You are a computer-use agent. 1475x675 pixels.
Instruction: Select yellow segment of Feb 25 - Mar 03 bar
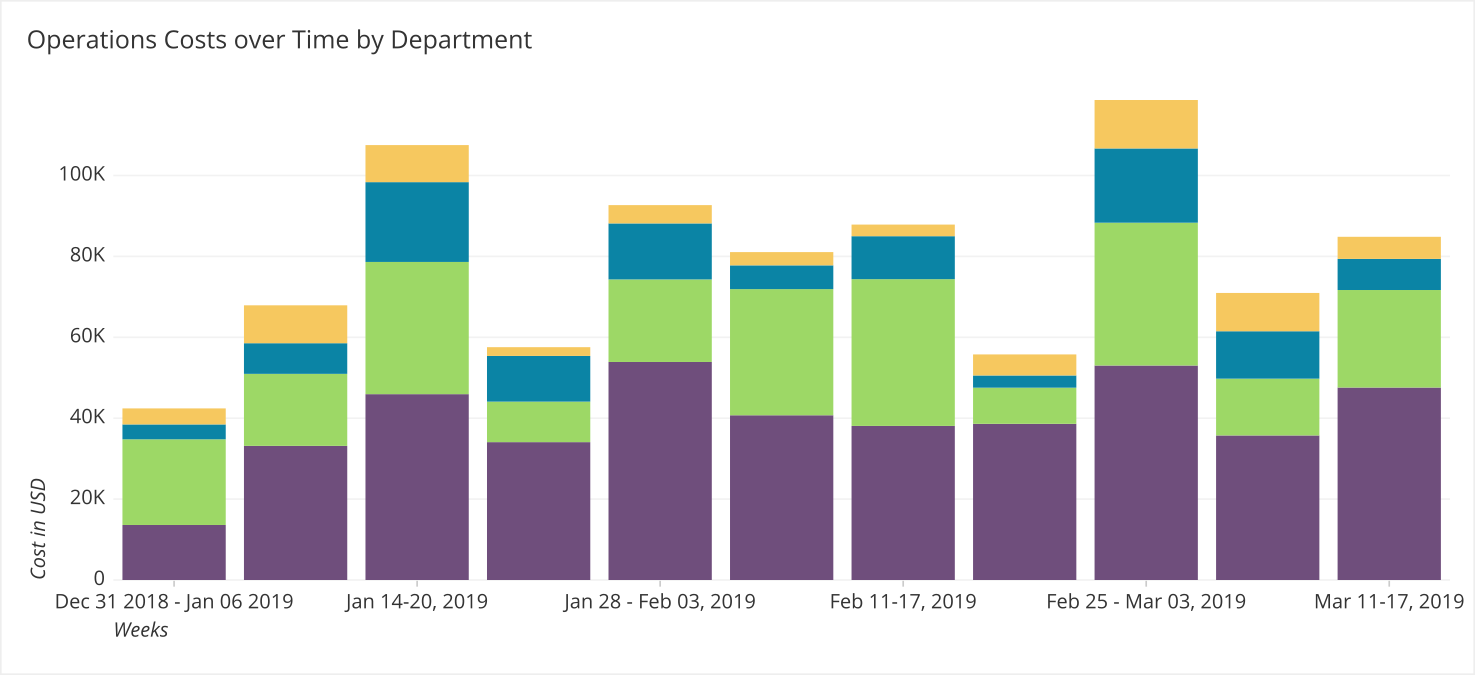[1146, 124]
